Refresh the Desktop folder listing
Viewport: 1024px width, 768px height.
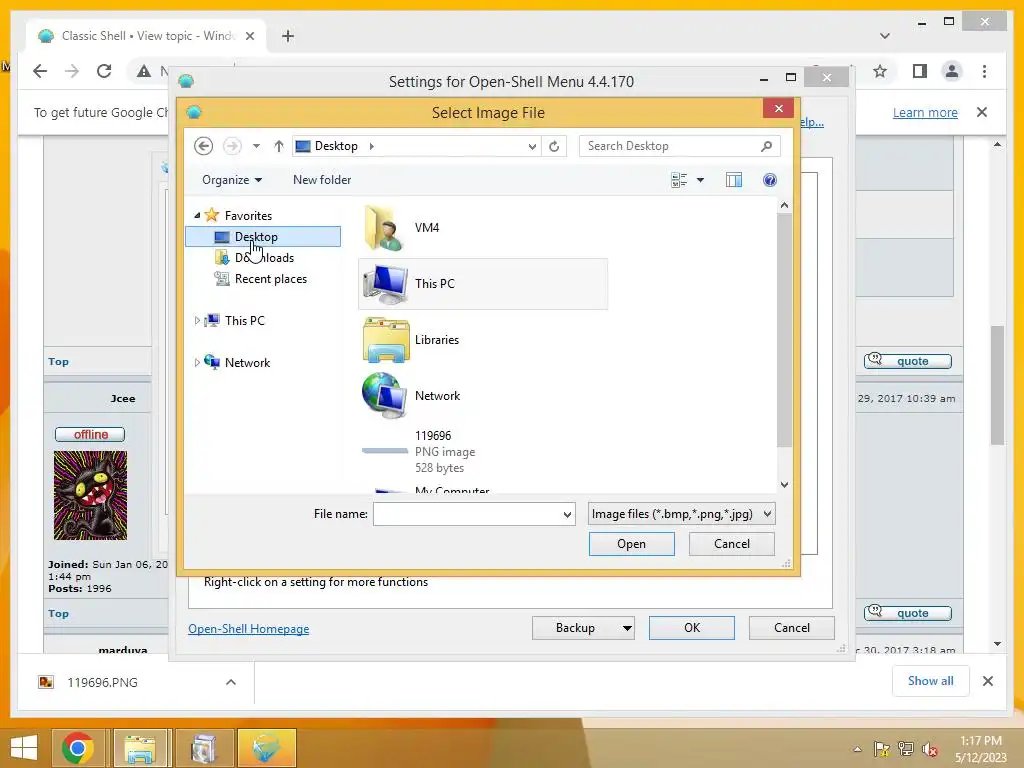point(554,146)
